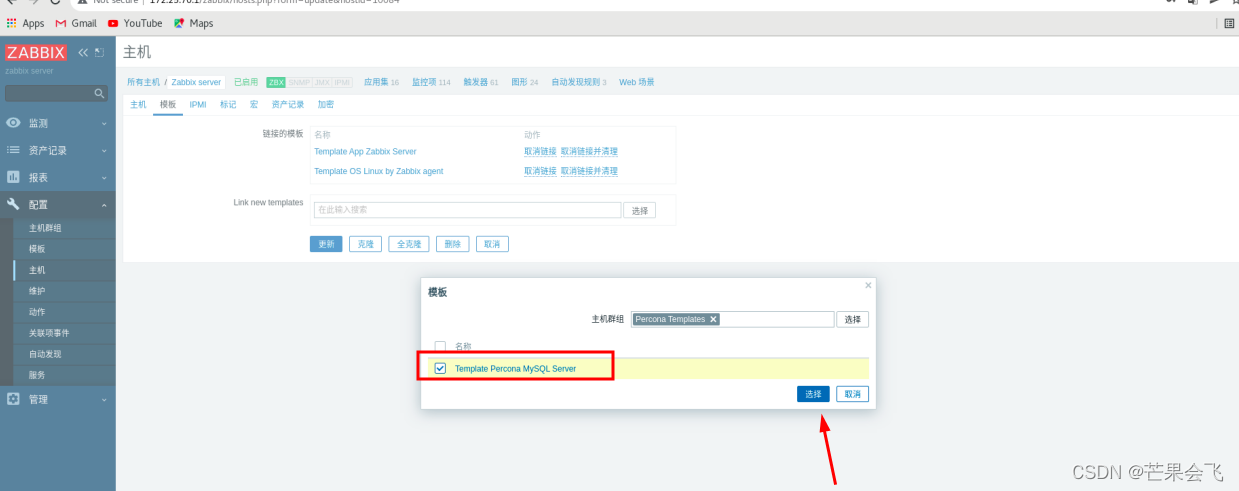Remove the Percona Templates tag
Image resolution: width=1239 pixels, height=491 pixels.
click(x=713, y=319)
